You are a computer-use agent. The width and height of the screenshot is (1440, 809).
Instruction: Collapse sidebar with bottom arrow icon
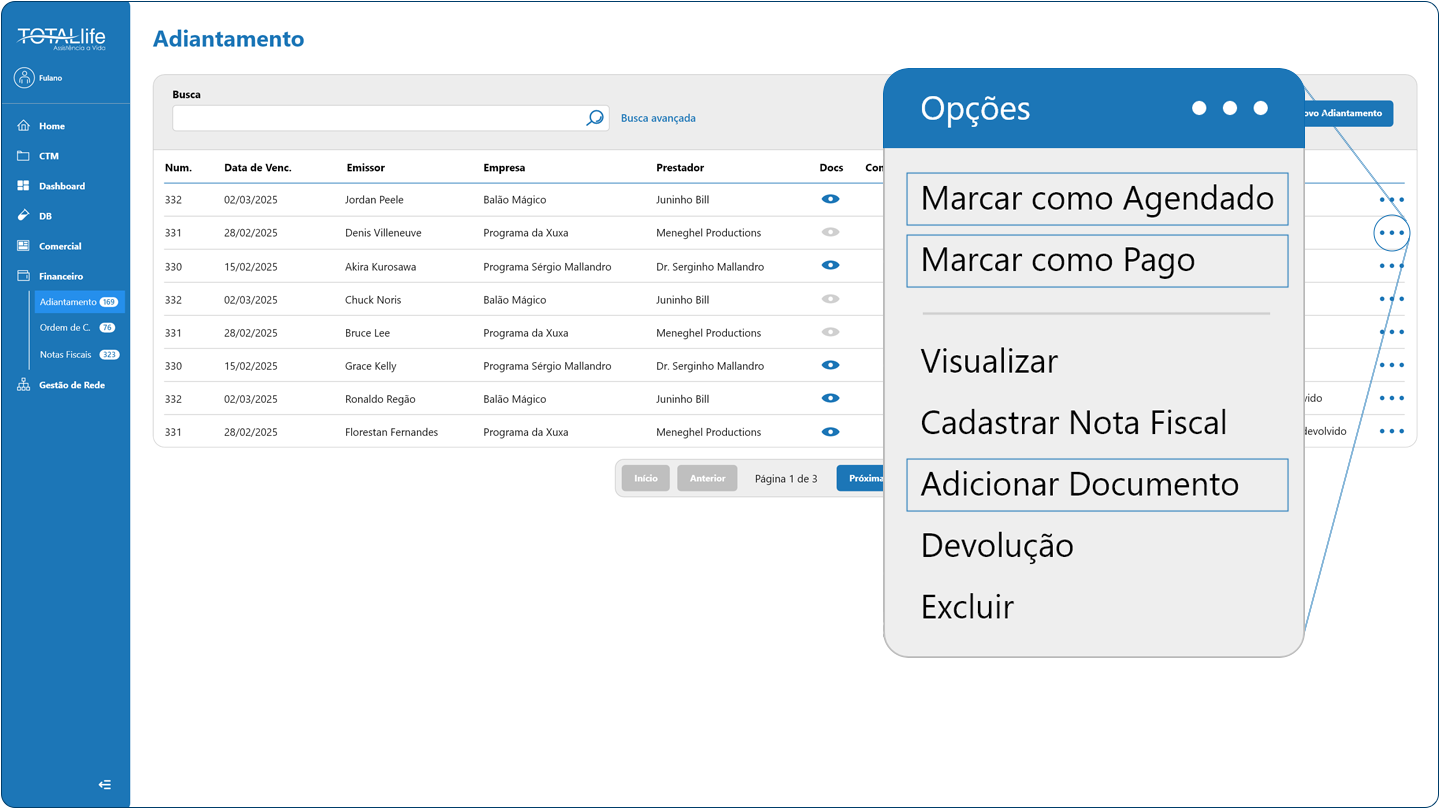pos(105,785)
